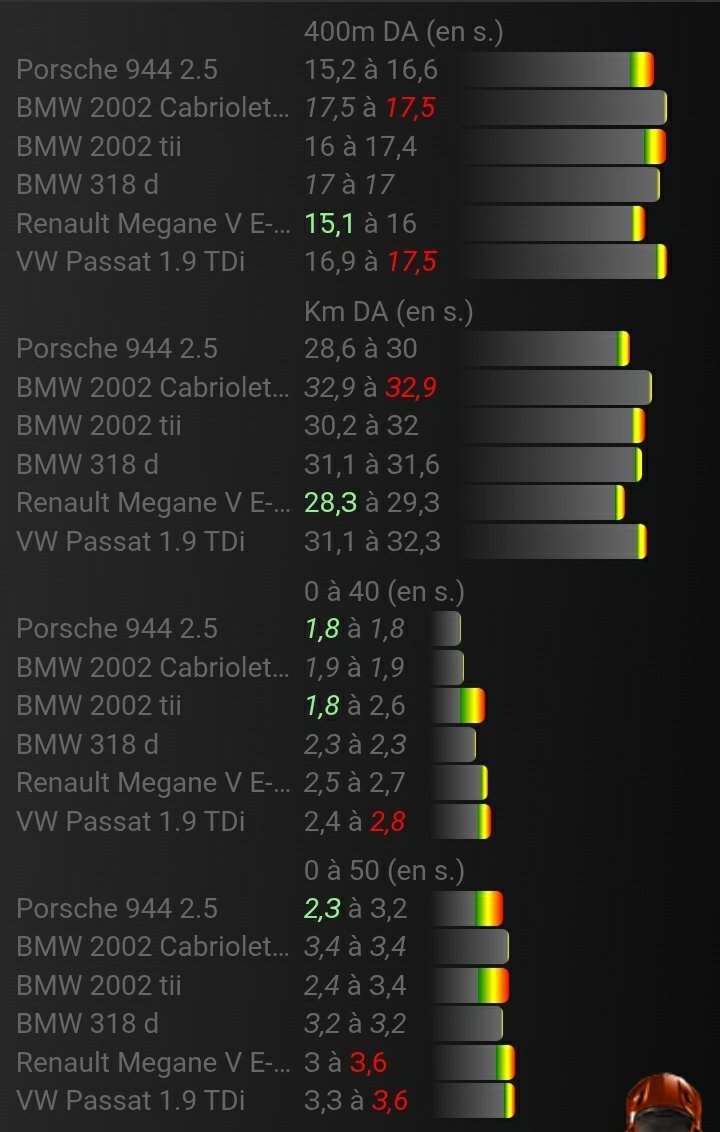Select the value '16 à 17,4'
720x1132 pixels.
pyautogui.click(x=360, y=147)
